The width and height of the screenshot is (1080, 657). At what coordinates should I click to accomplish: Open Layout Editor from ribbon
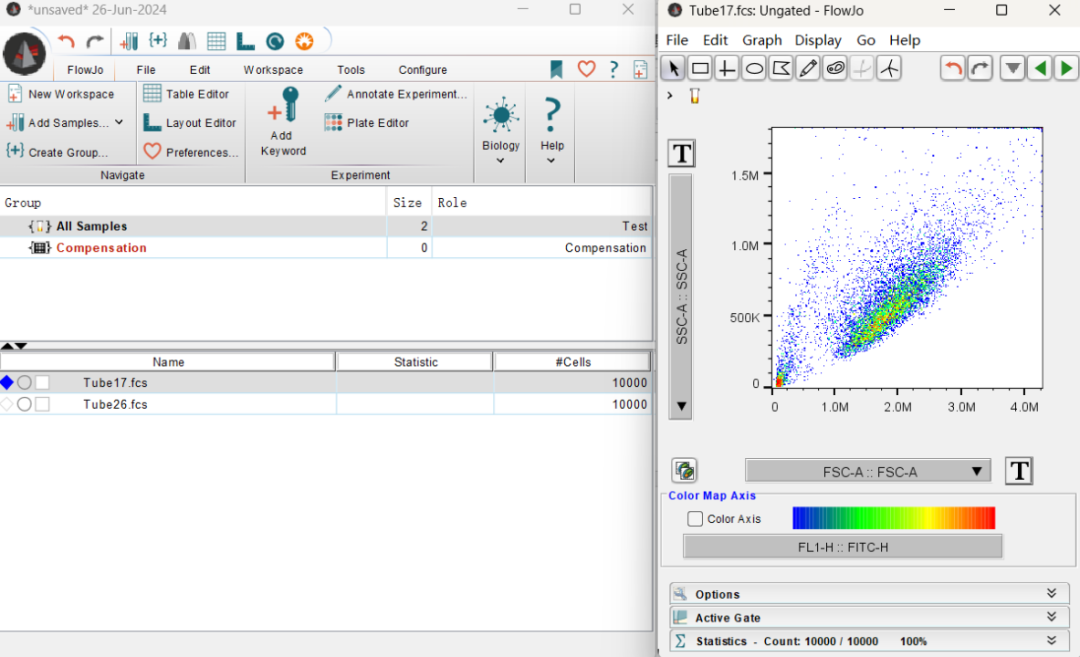(190, 123)
